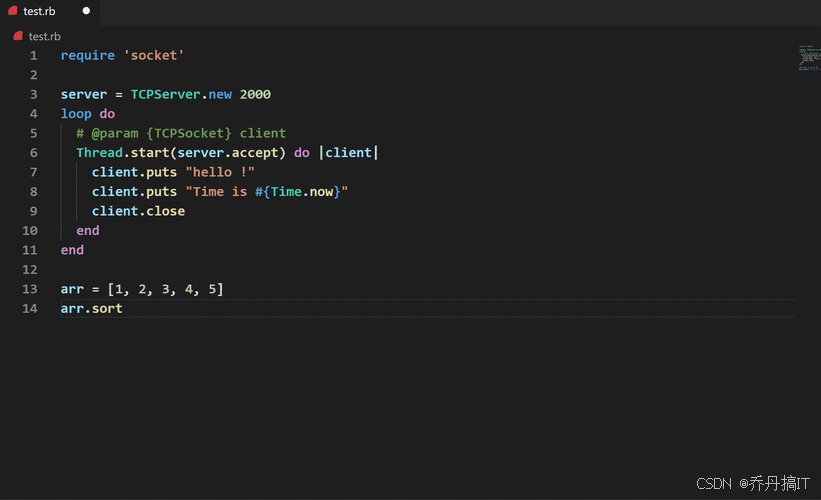Select the test.rb editor tab

click(x=50, y=12)
